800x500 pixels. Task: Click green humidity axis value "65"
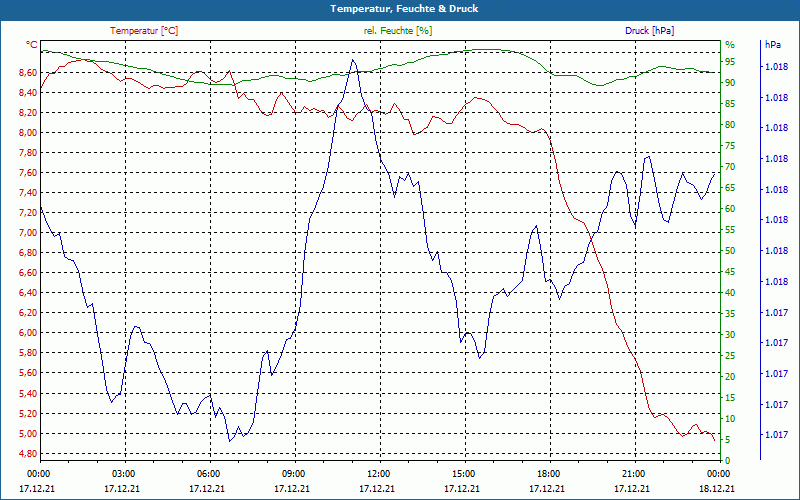[730, 188]
